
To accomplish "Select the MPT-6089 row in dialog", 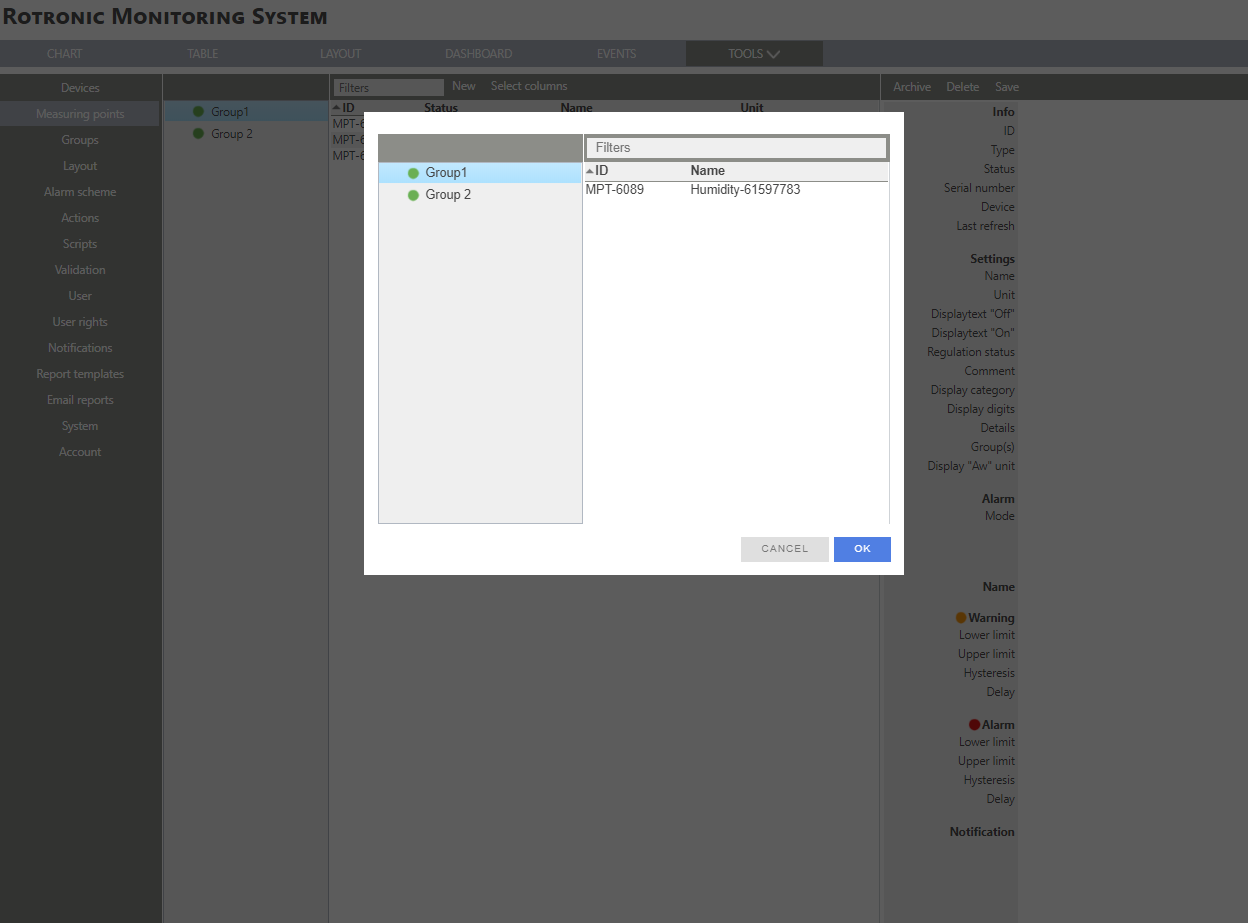I will pyautogui.click(x=736, y=189).
